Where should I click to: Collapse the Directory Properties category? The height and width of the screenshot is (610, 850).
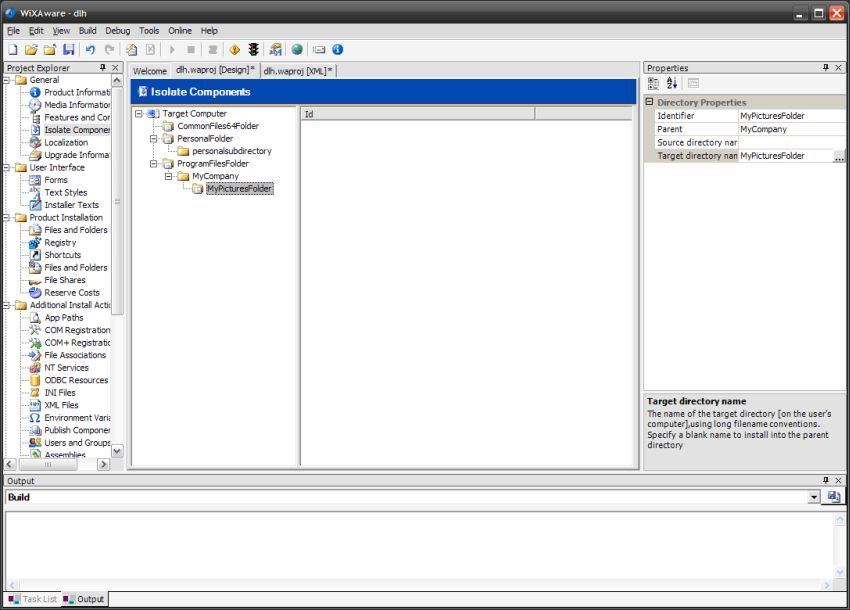click(x=649, y=102)
